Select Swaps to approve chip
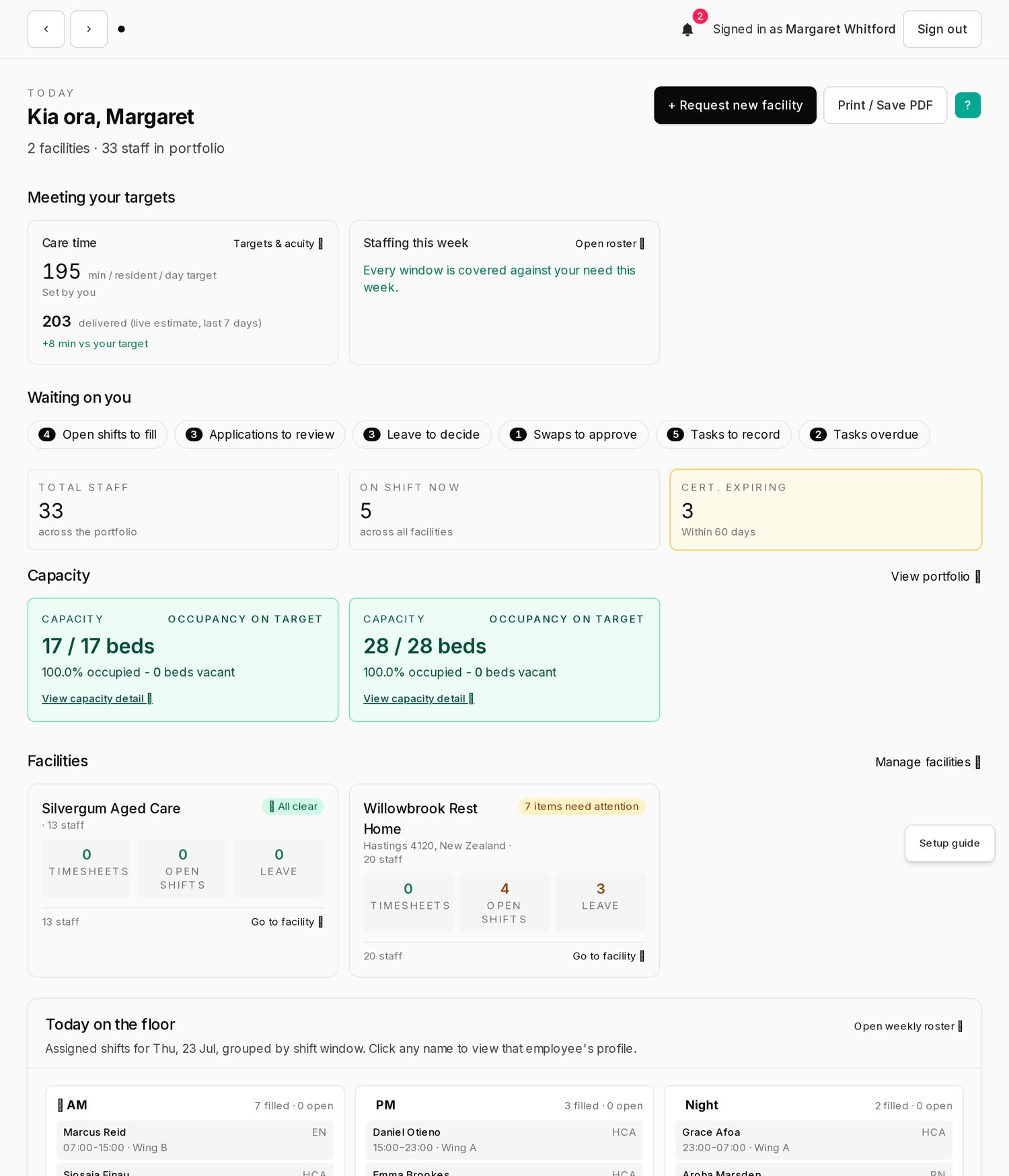Viewport: 1009px width, 1176px height. [574, 435]
